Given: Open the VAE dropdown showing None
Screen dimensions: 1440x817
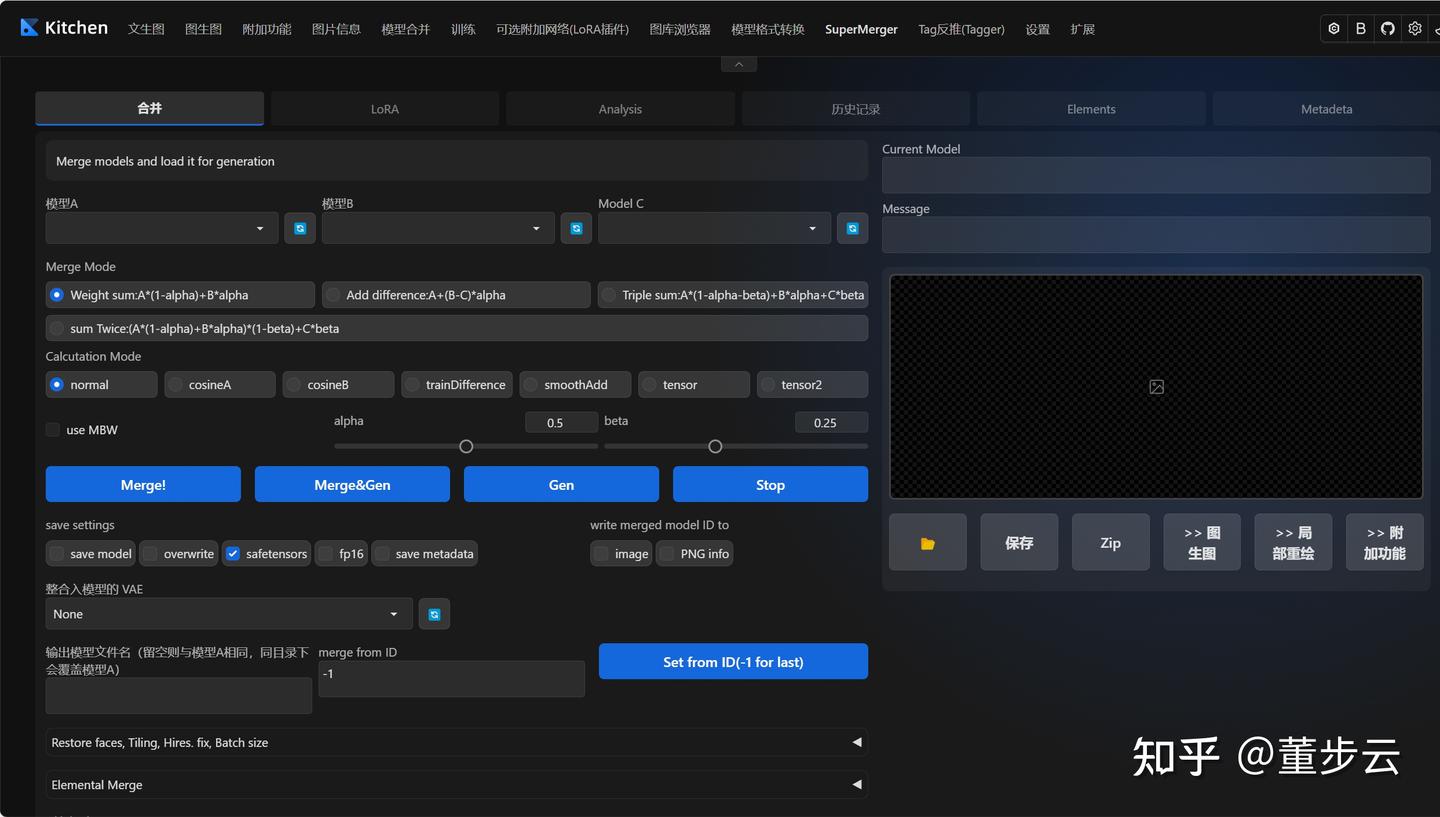Looking at the screenshot, I should tap(228, 614).
